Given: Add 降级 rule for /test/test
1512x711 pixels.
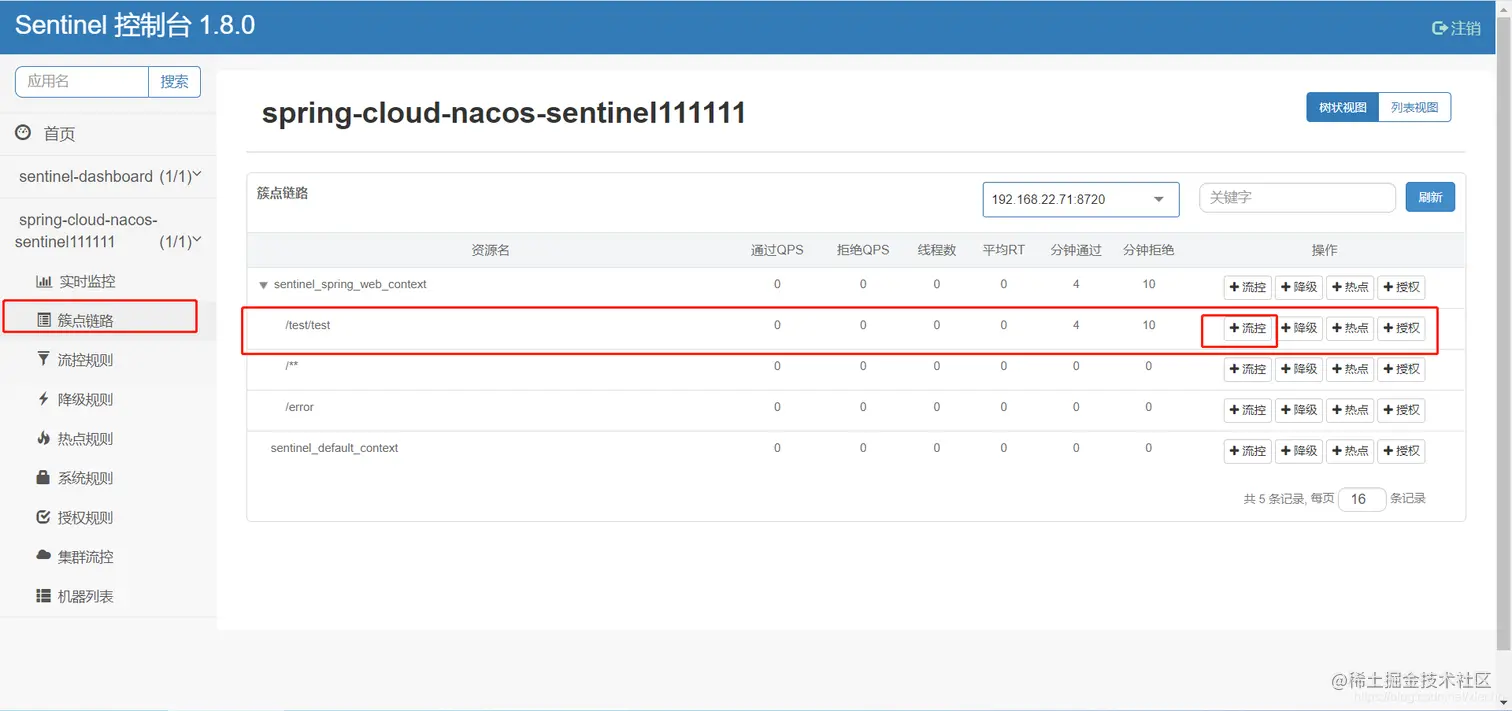Looking at the screenshot, I should point(1299,328).
